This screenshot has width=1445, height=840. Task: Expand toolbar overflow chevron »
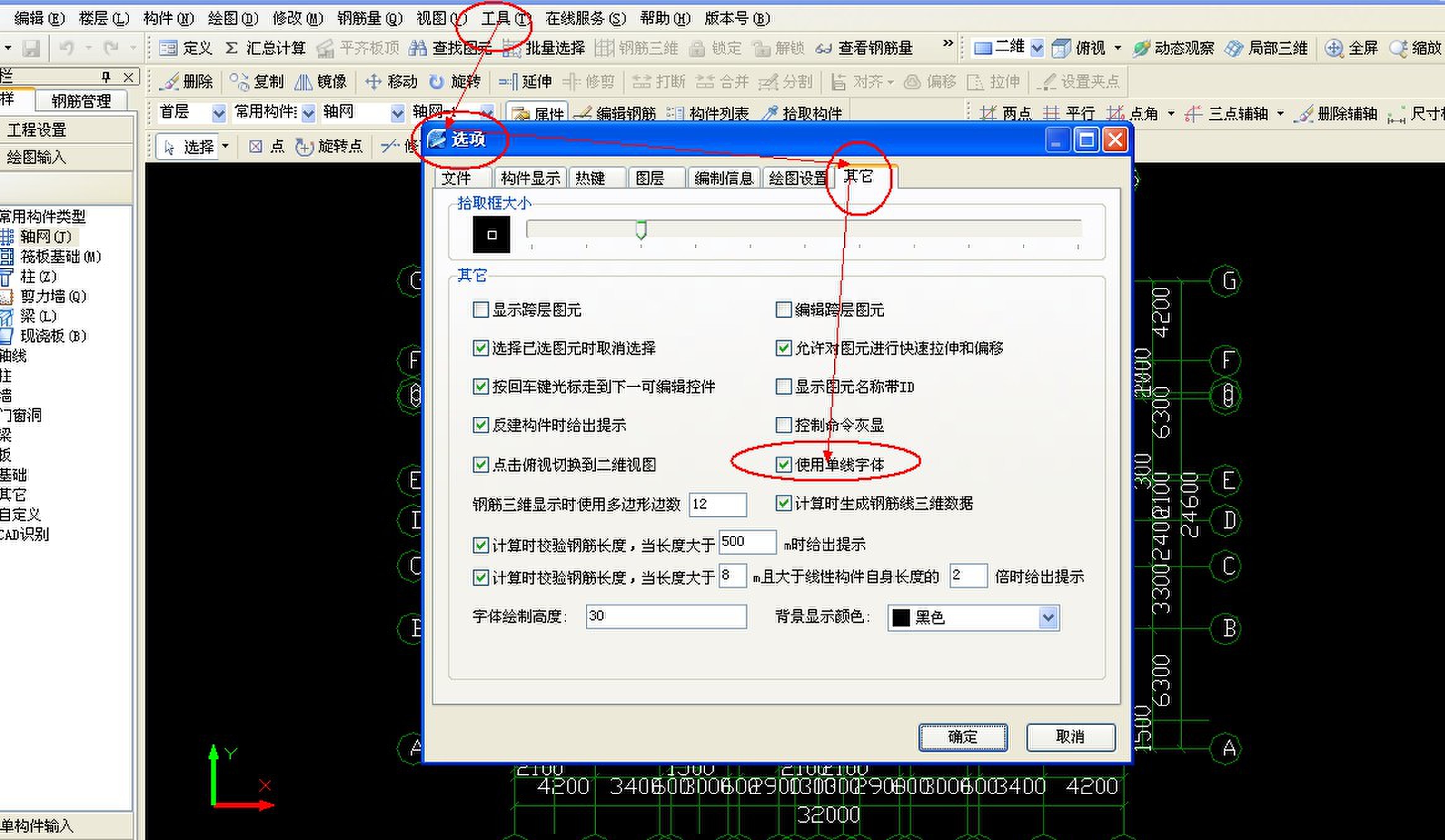pyautogui.click(x=947, y=43)
